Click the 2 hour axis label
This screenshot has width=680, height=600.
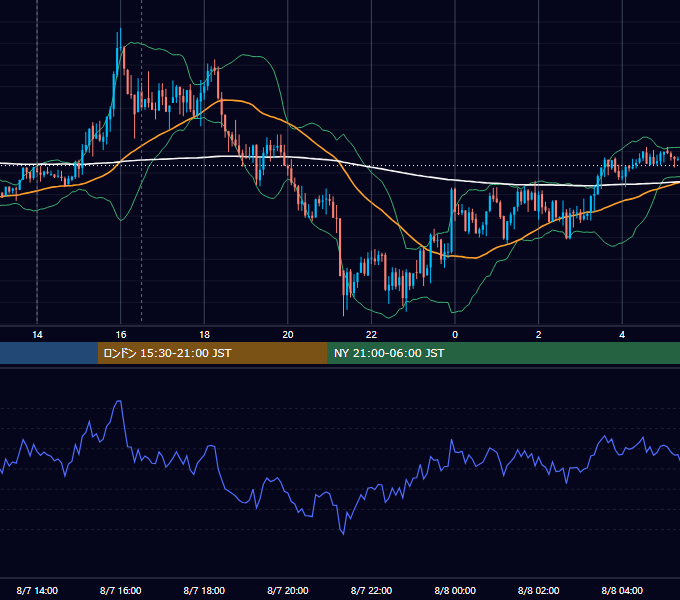[x=539, y=334]
